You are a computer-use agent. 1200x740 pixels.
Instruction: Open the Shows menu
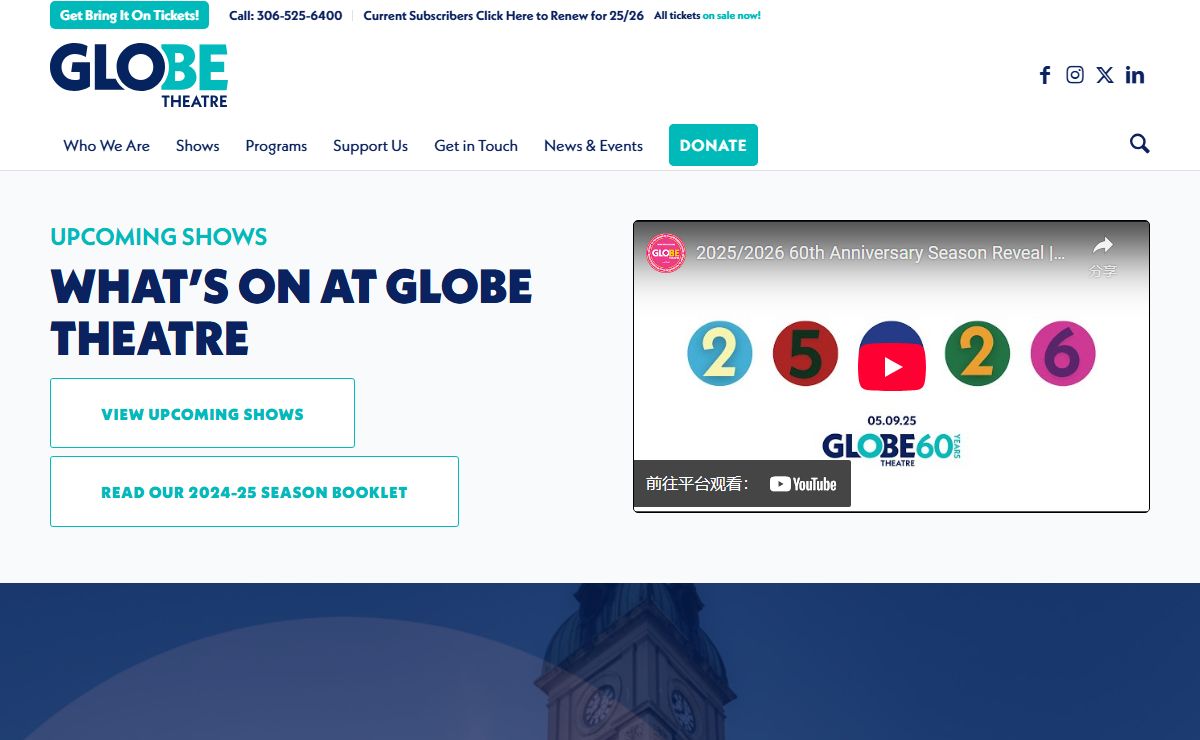pos(197,146)
